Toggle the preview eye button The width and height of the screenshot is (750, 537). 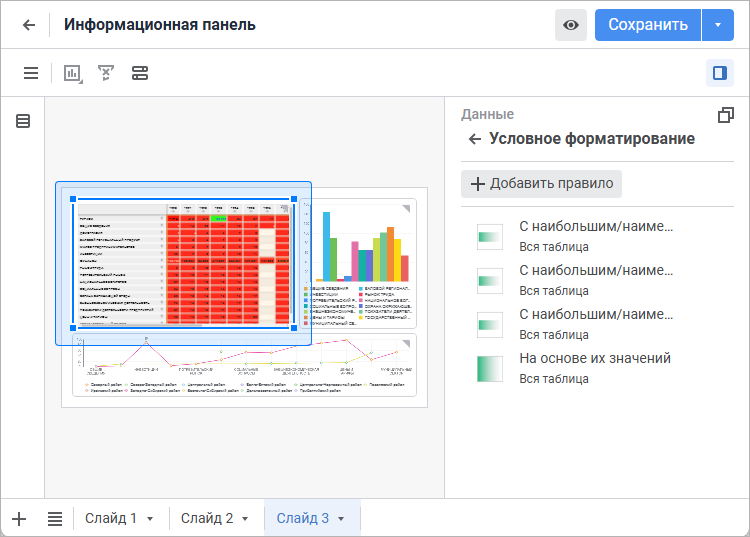[571, 25]
